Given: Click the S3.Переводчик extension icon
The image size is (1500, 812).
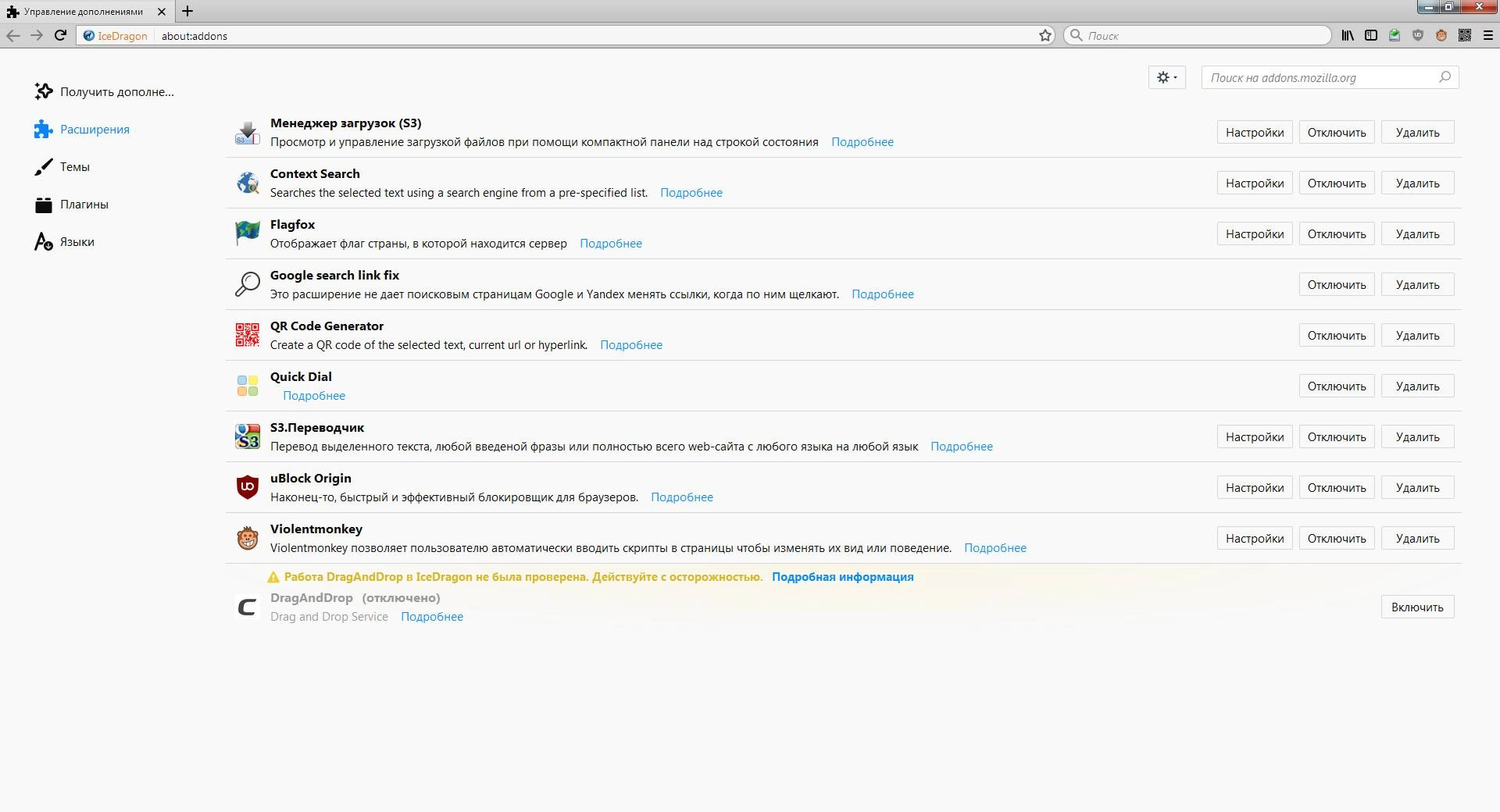Looking at the screenshot, I should (x=248, y=436).
